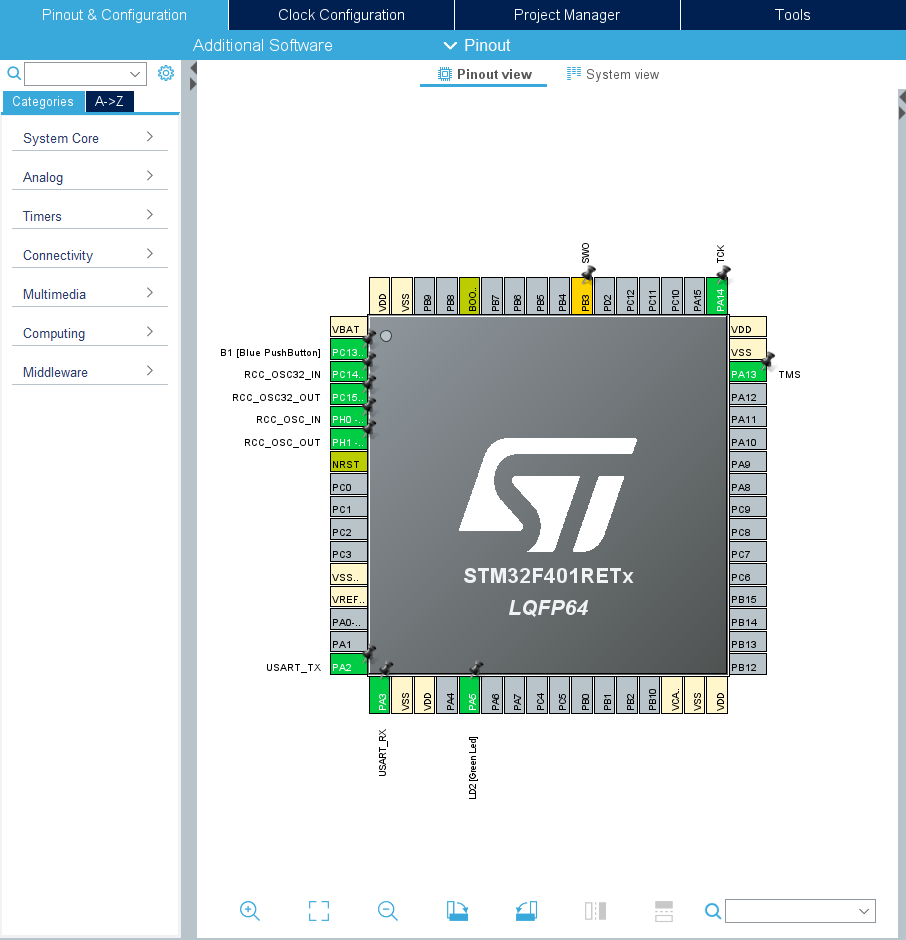Open the Pinout dropdown menu

476,45
